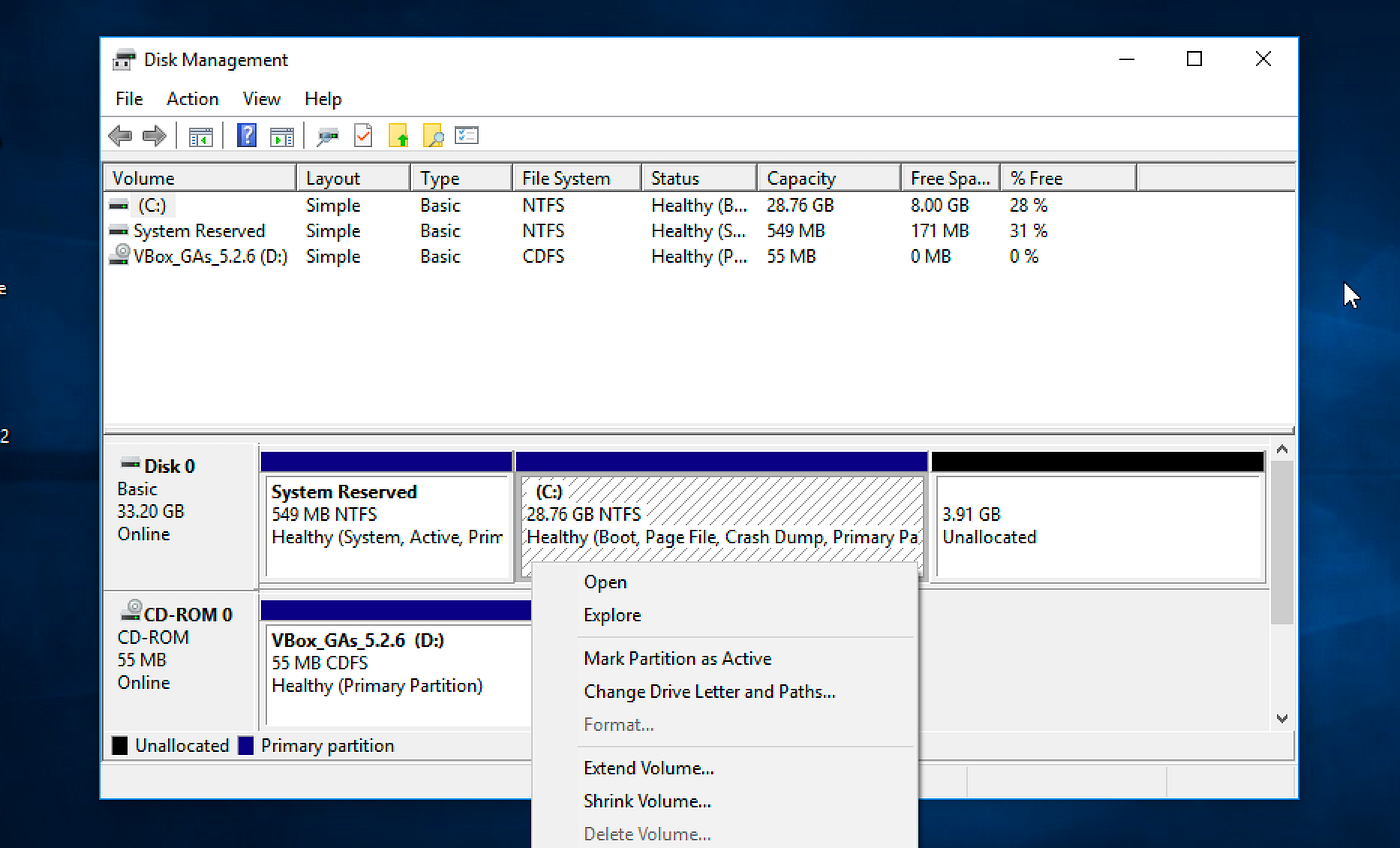Click the checklist properties toolbar icon
This screenshot has width=1400, height=848.
[x=466, y=135]
